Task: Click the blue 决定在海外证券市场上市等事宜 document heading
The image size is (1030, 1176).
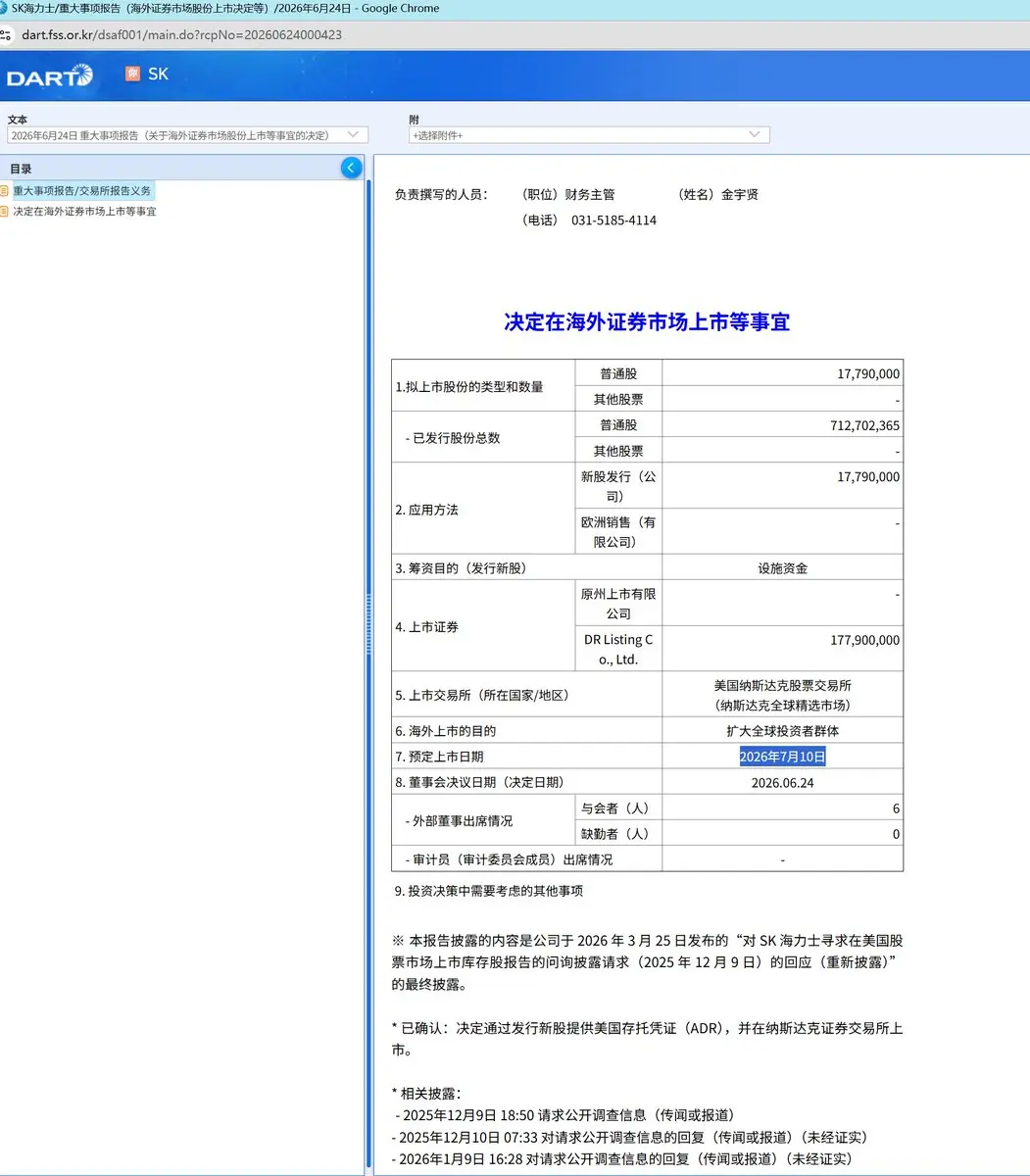Action: [647, 321]
